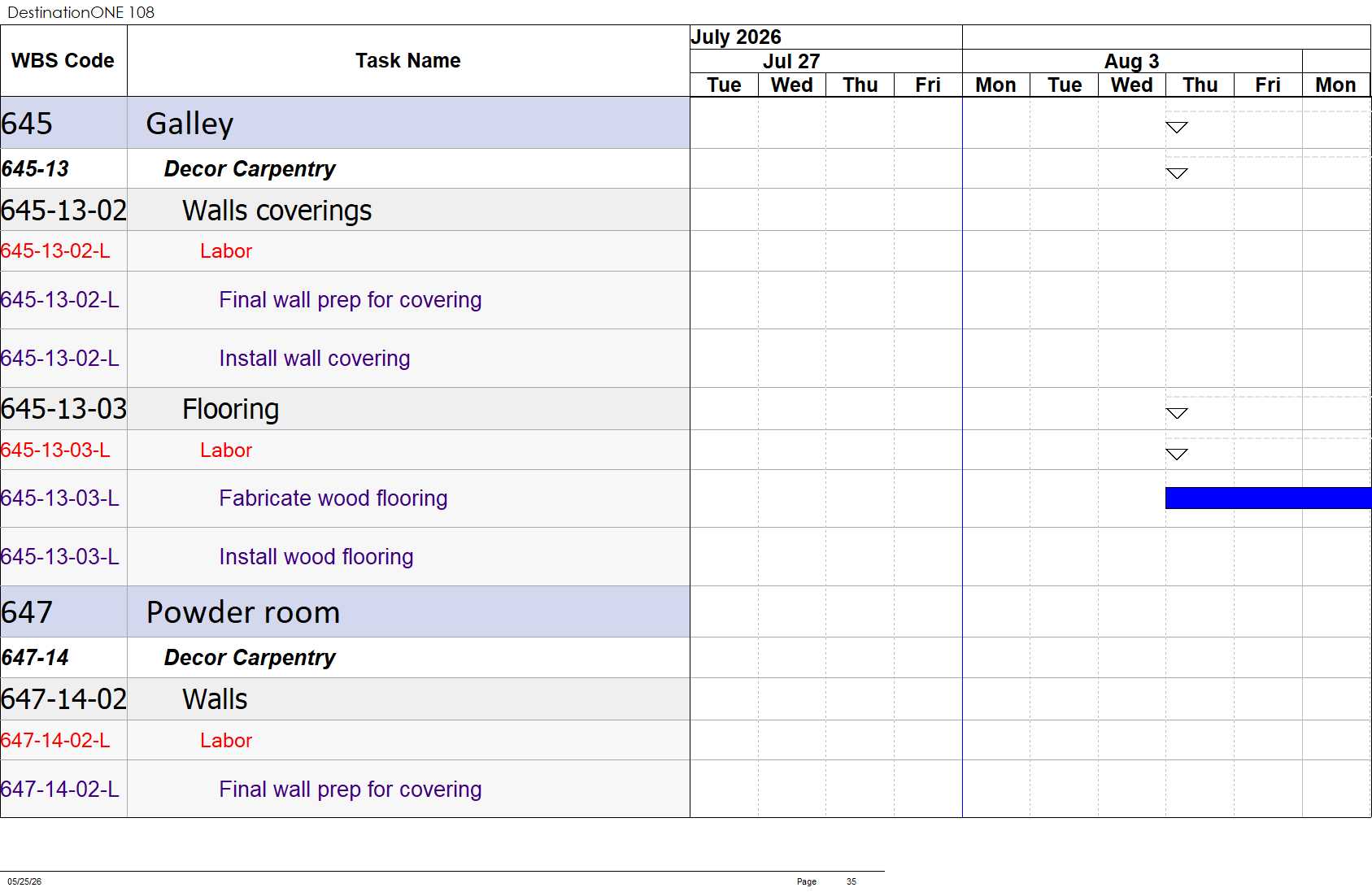The width and height of the screenshot is (1372, 892).
Task: Select Final wall prep under Galley
Action: coord(351,300)
